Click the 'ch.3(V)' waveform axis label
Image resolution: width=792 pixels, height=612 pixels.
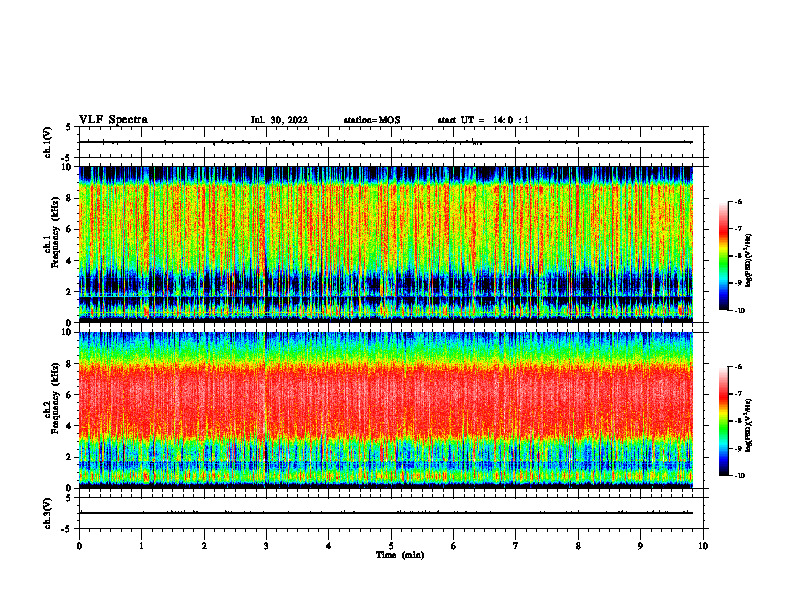click(x=48, y=513)
